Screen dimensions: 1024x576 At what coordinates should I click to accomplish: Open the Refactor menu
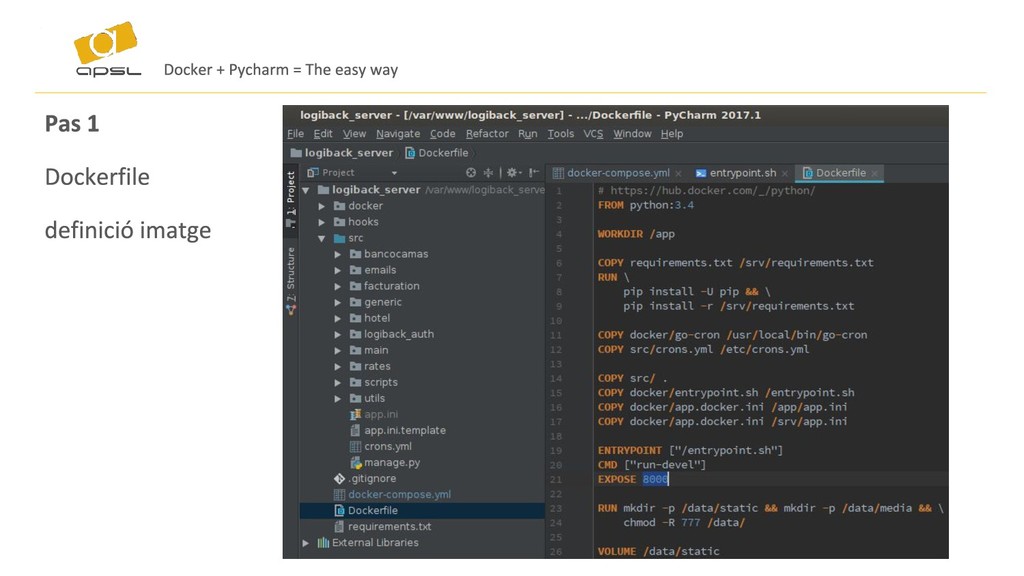[x=487, y=133]
